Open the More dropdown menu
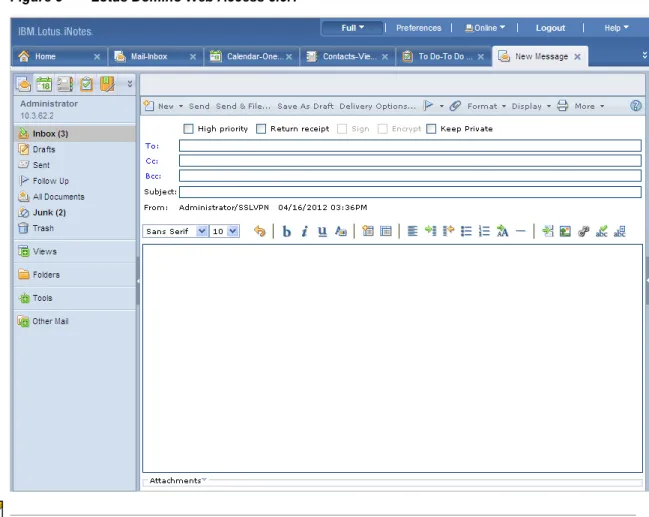Image resolution: width=649 pixels, height=517 pixels. [589, 106]
